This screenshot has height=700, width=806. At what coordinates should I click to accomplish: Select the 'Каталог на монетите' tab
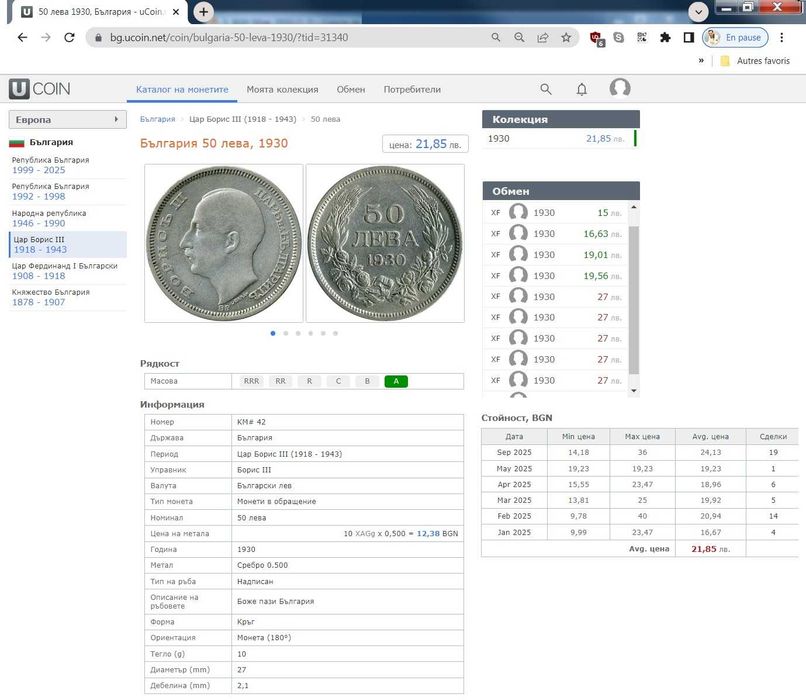coord(182,89)
